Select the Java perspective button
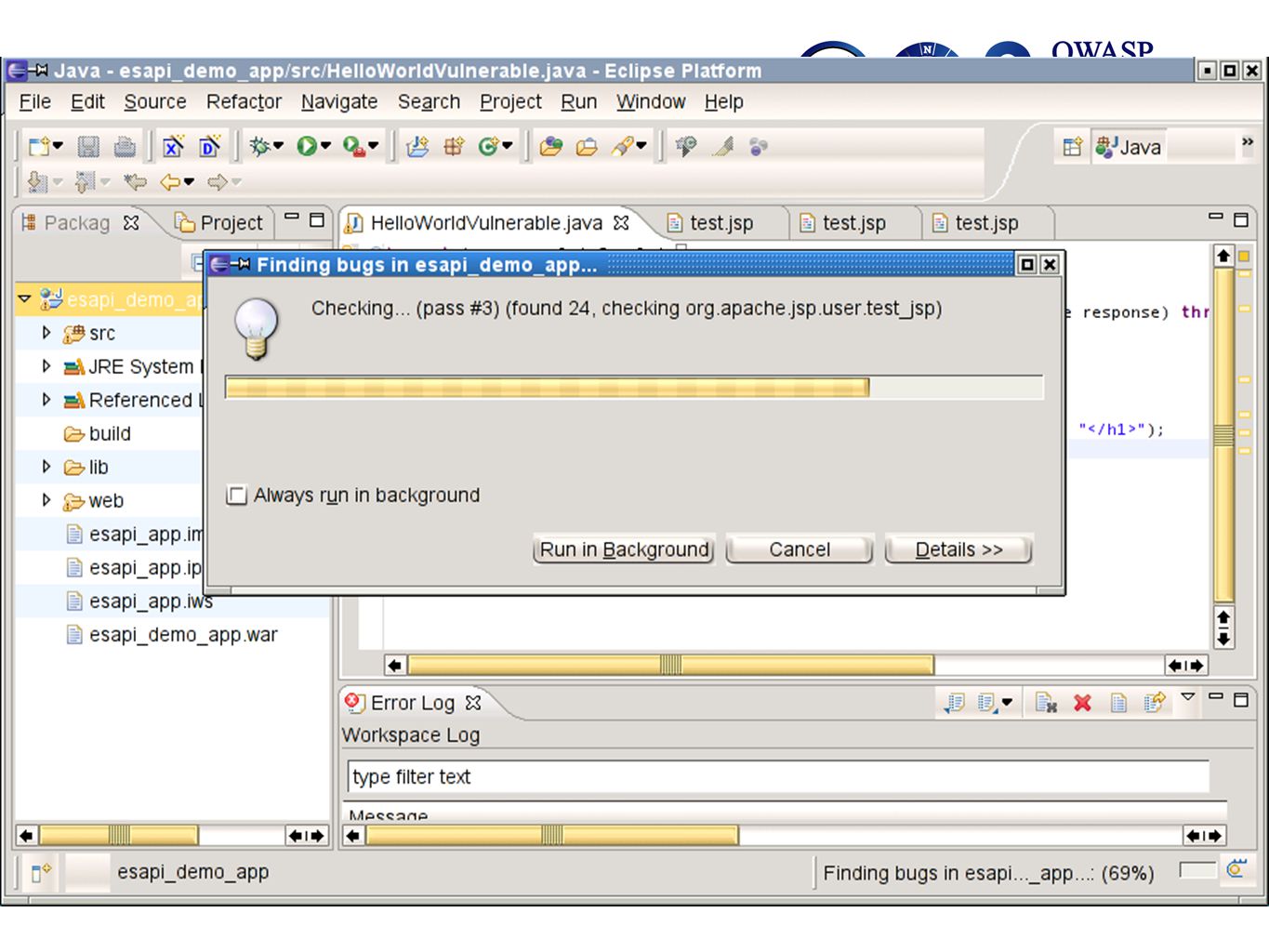The image size is (1269, 952). (x=1129, y=147)
